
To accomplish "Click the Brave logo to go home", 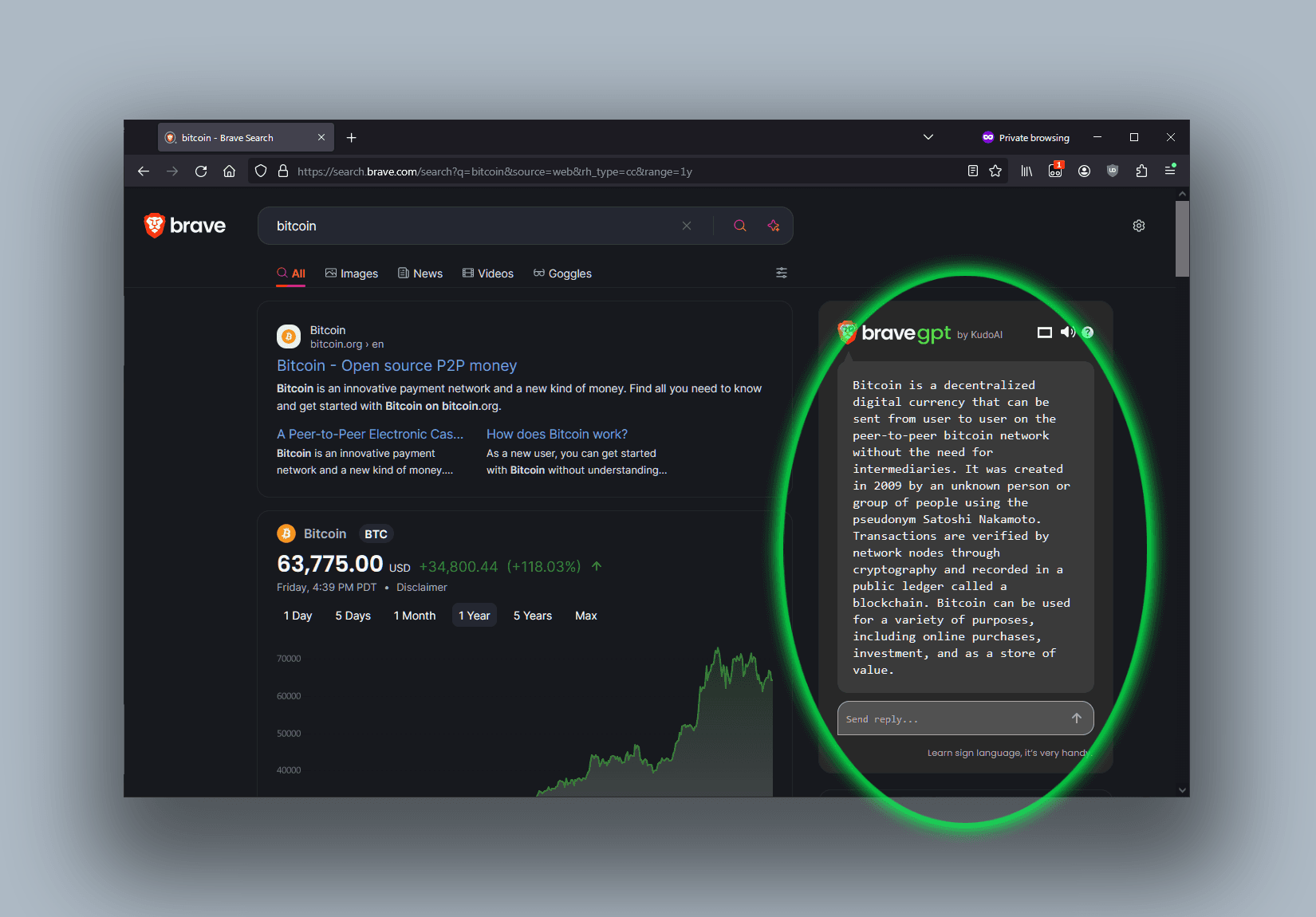I will click(x=185, y=226).
